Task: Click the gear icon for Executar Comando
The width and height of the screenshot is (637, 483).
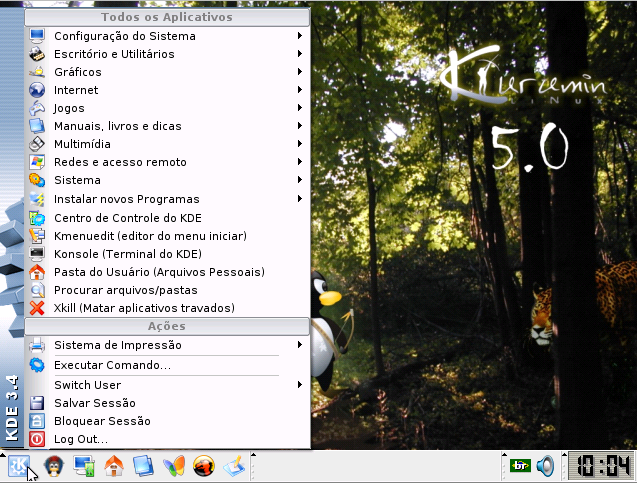Action: (37, 365)
